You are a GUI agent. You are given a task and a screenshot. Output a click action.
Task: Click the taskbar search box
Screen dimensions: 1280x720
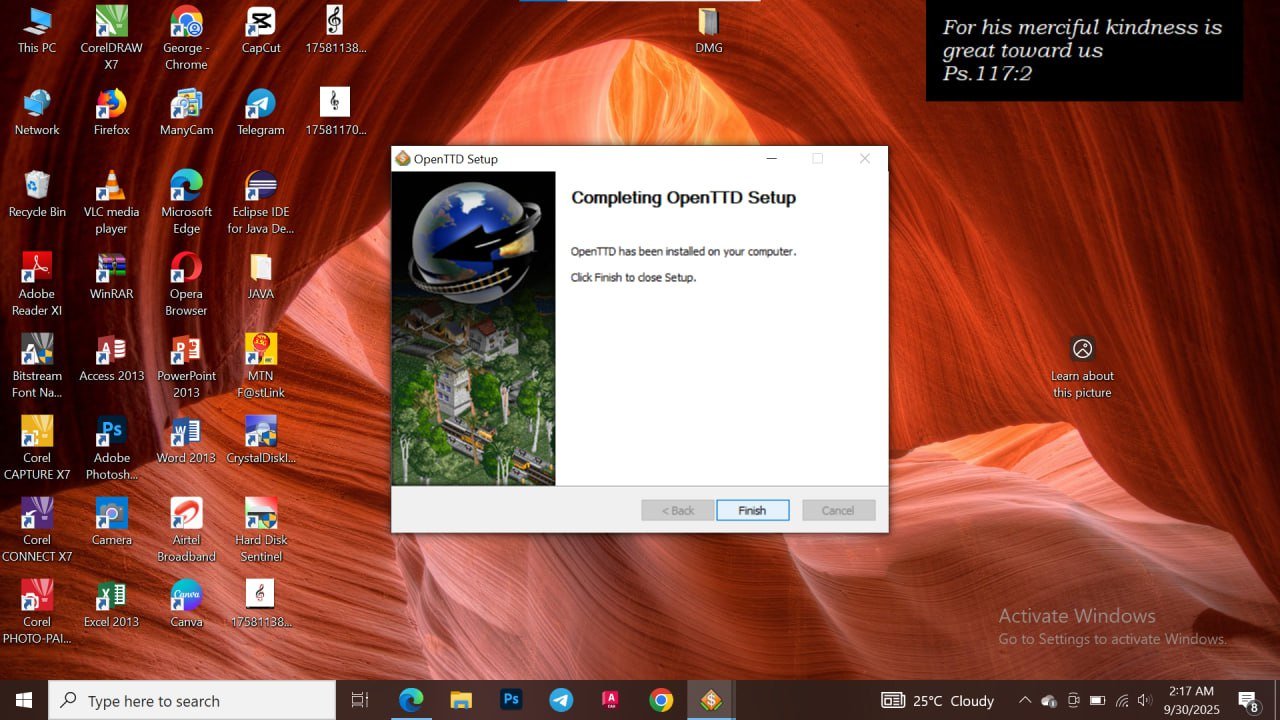192,700
